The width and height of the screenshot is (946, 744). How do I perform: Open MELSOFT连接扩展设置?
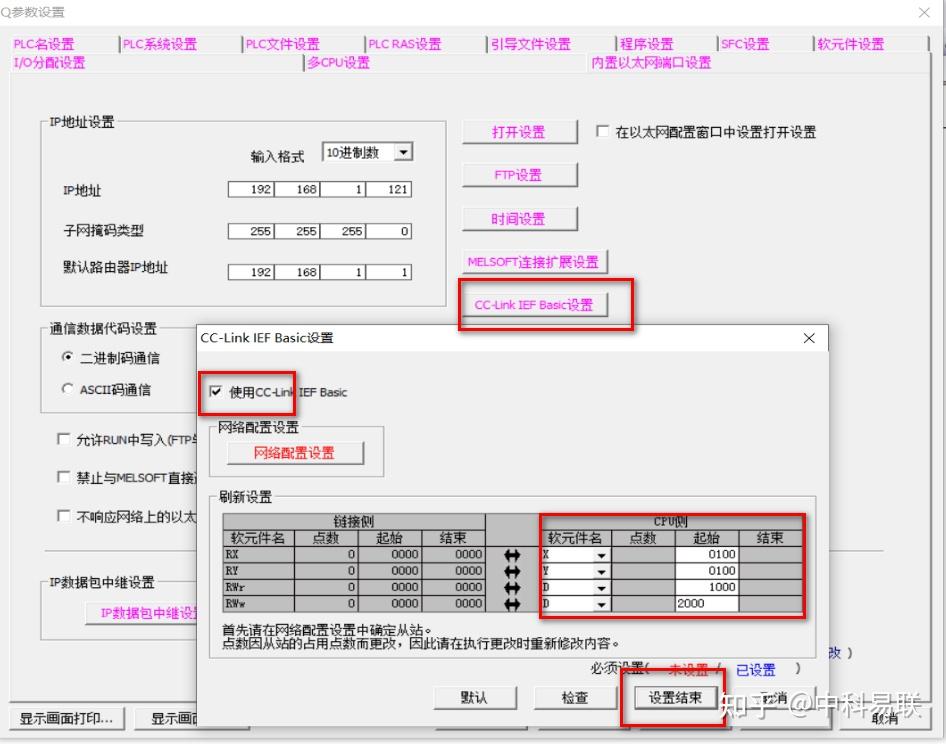click(x=532, y=261)
